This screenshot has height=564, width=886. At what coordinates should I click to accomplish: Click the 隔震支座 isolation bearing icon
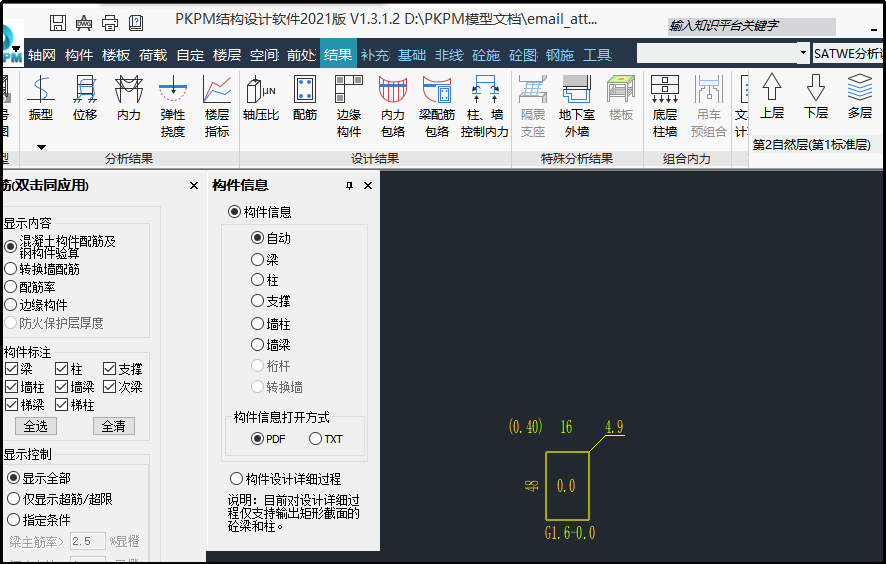tap(533, 107)
